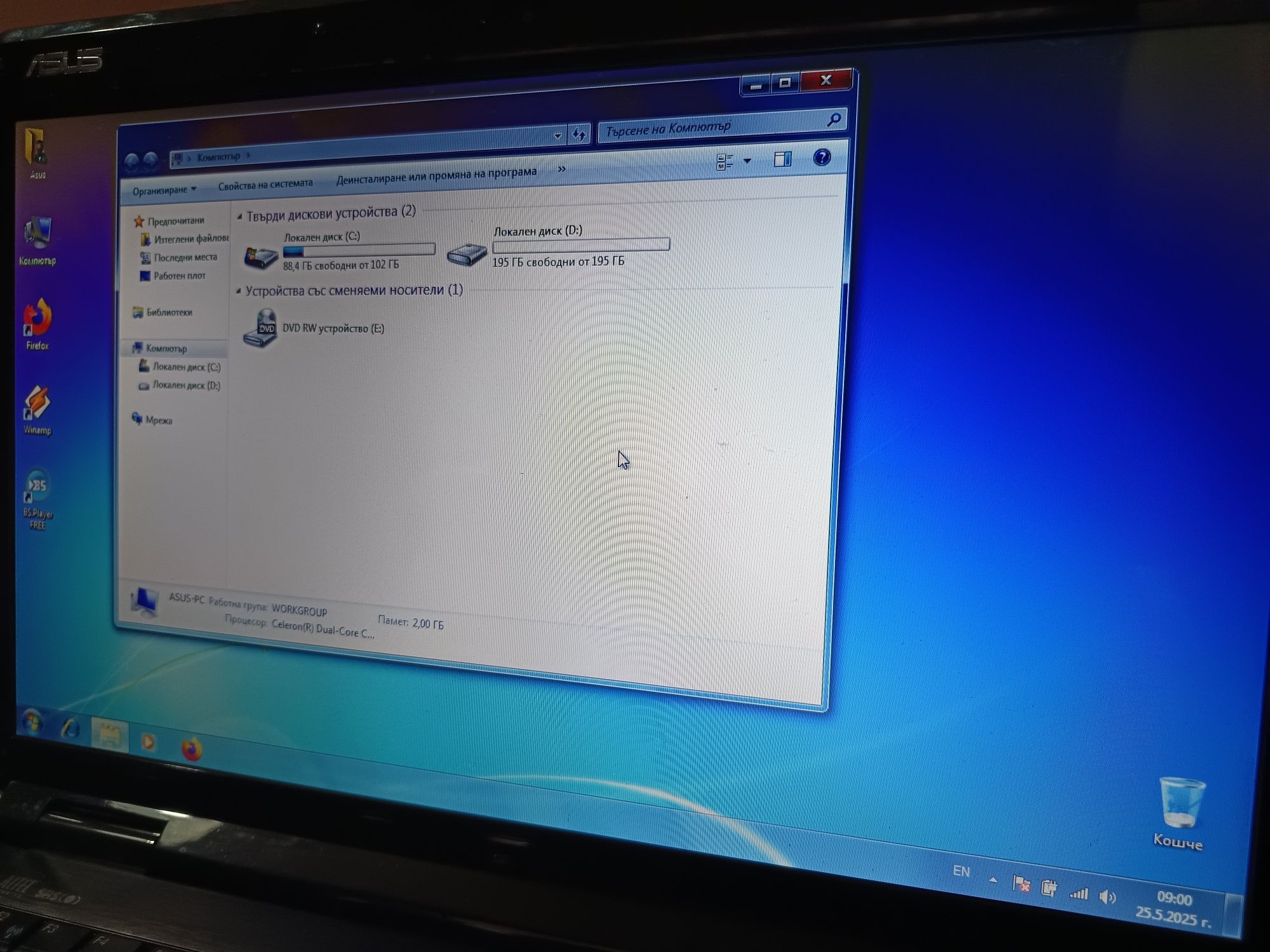This screenshot has width=1270, height=952.
Task: Click the C: drive capacity bar
Action: (359, 249)
